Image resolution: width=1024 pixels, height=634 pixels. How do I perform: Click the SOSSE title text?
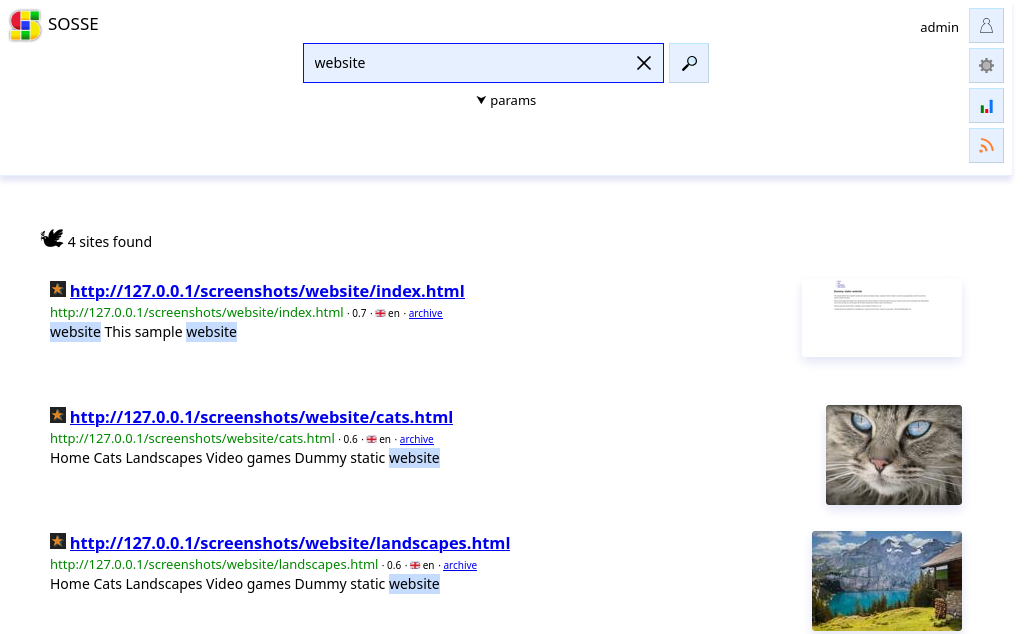tap(73, 24)
